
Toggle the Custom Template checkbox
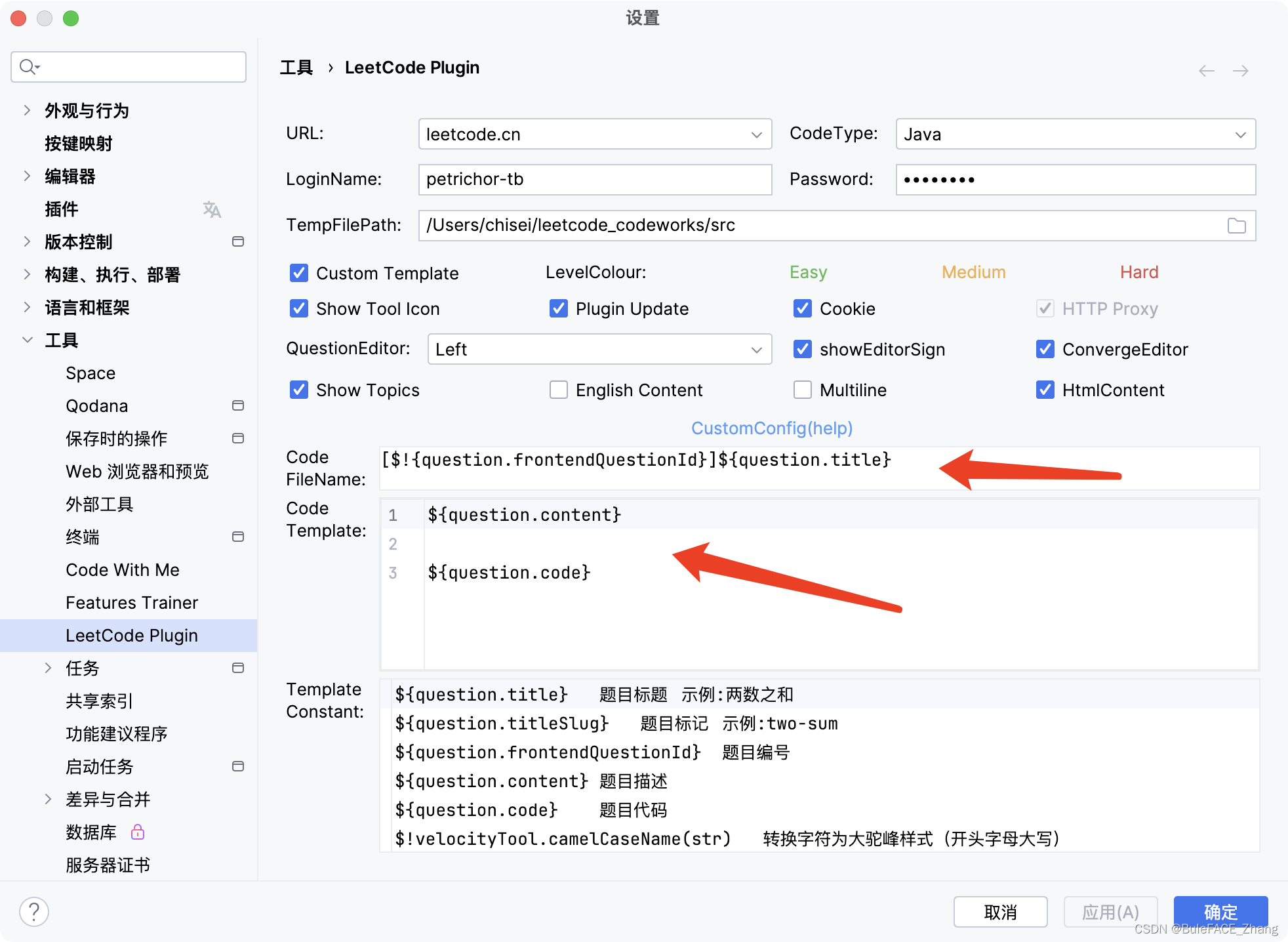pos(299,273)
